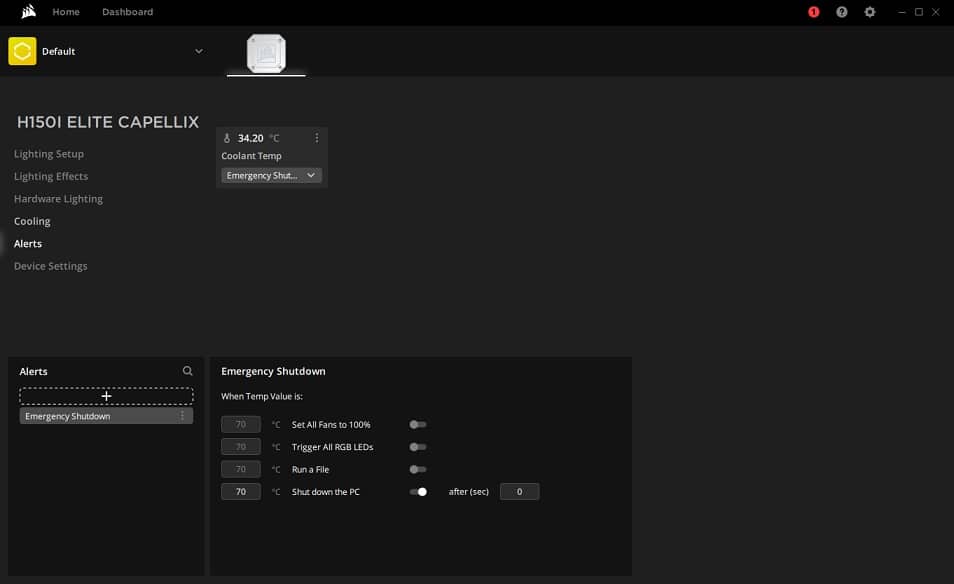Screen dimensions: 954x584
Task: Click the Corsair sails logo icon
Action: (28, 12)
